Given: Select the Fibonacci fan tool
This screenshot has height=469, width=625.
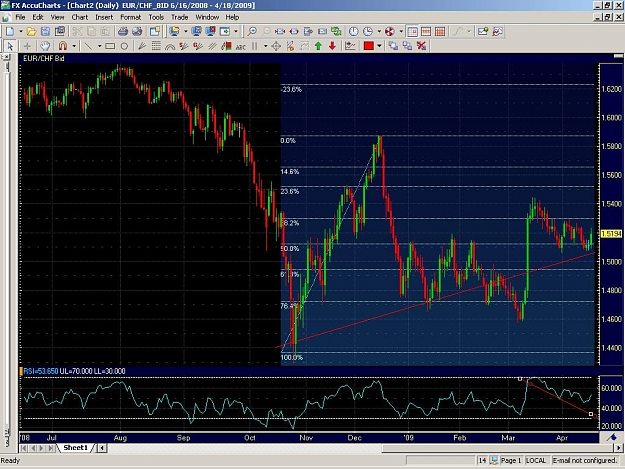Looking at the screenshot, I should coord(142,46).
